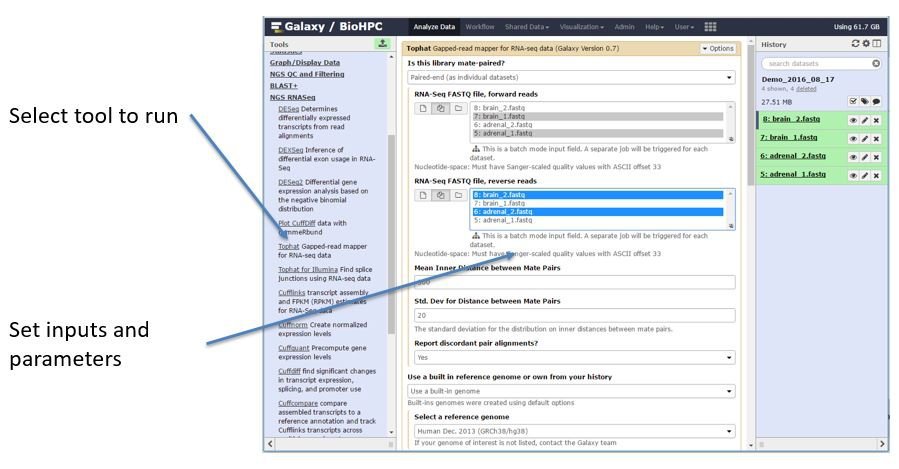Image resolution: width=899 pixels, height=469 pixels.
Task: Select dataset collection mode for forward reads
Action: (x=458, y=108)
